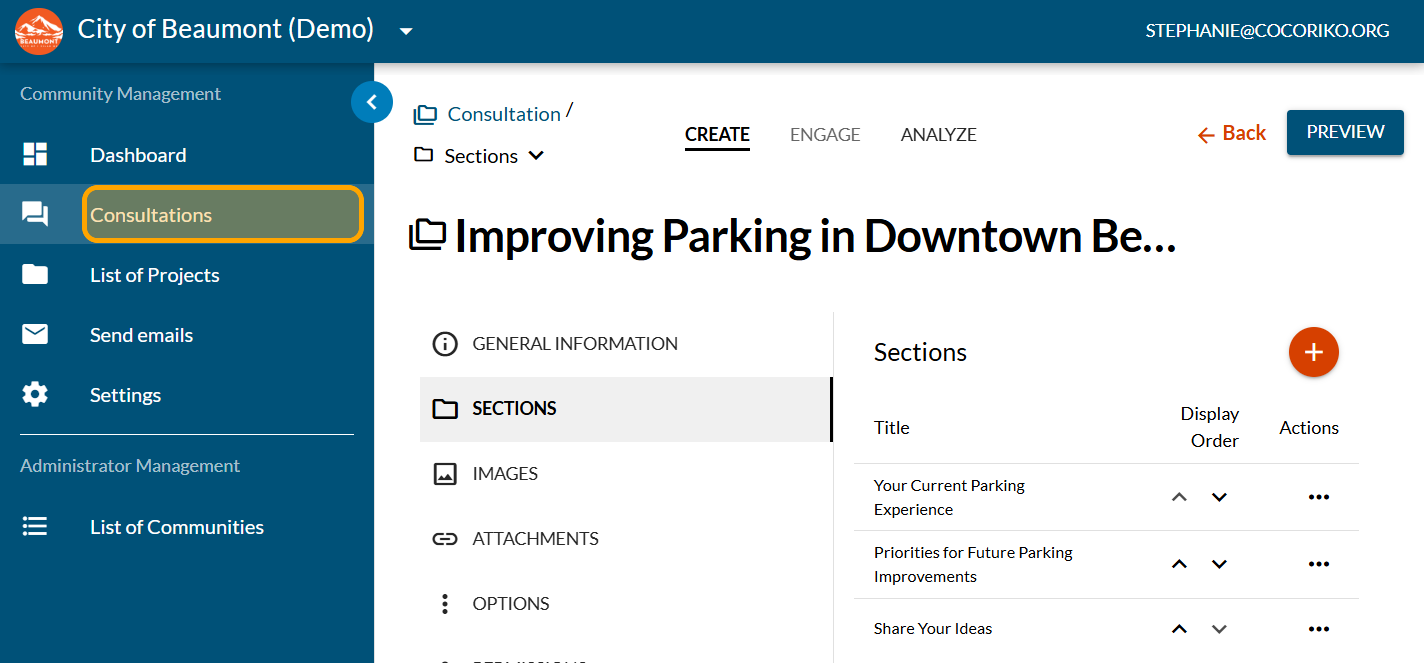Open the Consultation breadcrumb link

(503, 114)
